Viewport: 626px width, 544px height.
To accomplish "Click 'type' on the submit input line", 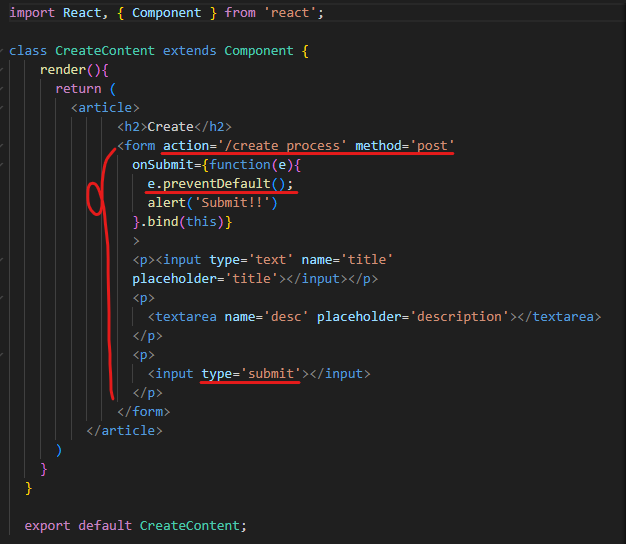I will coord(216,374).
